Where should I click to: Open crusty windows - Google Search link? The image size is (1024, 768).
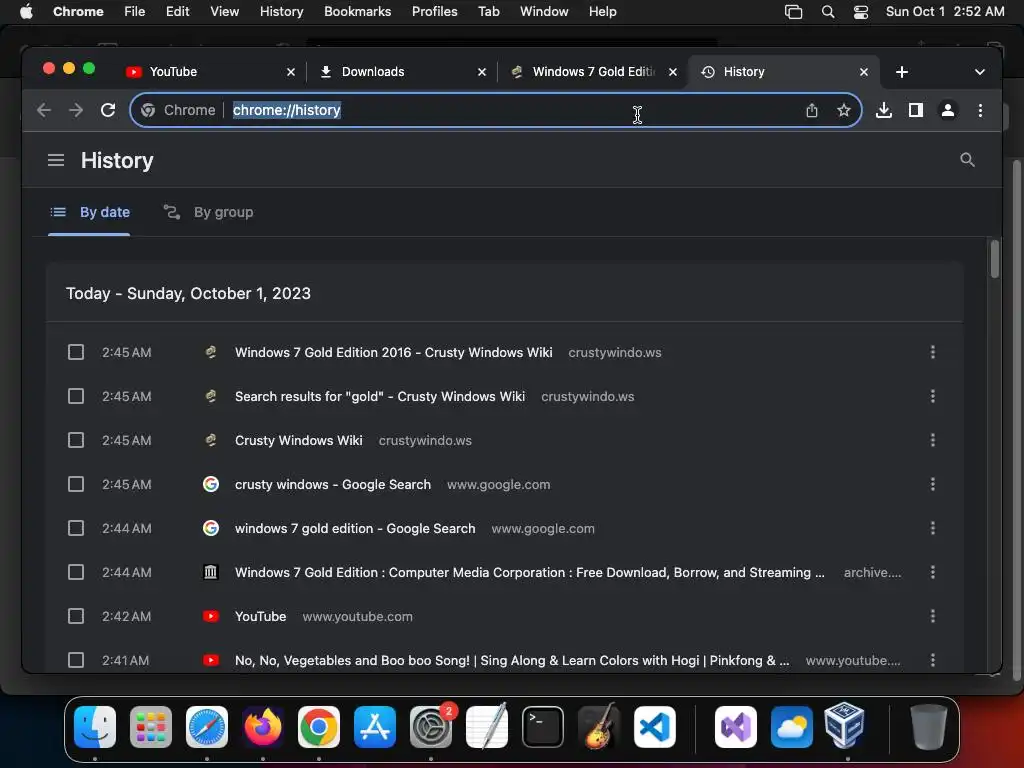pos(332,485)
